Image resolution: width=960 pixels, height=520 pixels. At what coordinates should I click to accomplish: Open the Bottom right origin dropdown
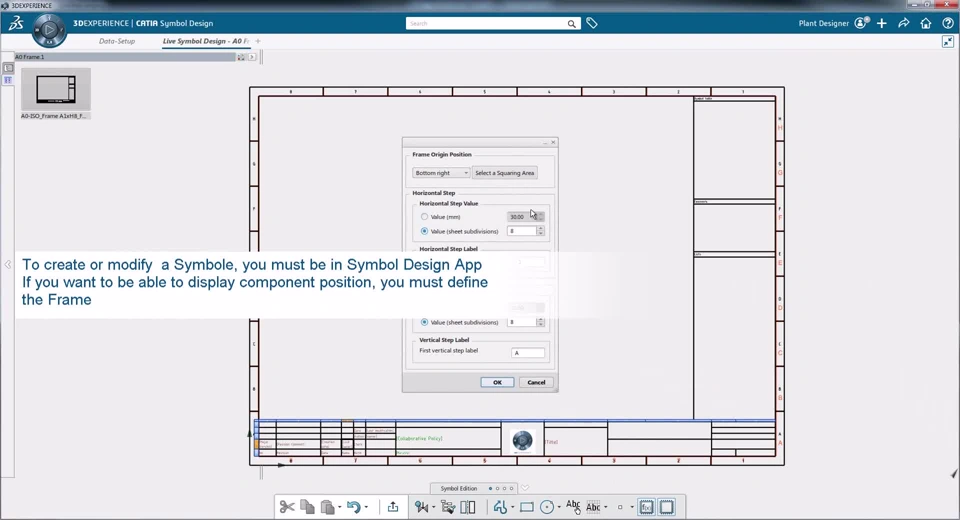point(441,173)
